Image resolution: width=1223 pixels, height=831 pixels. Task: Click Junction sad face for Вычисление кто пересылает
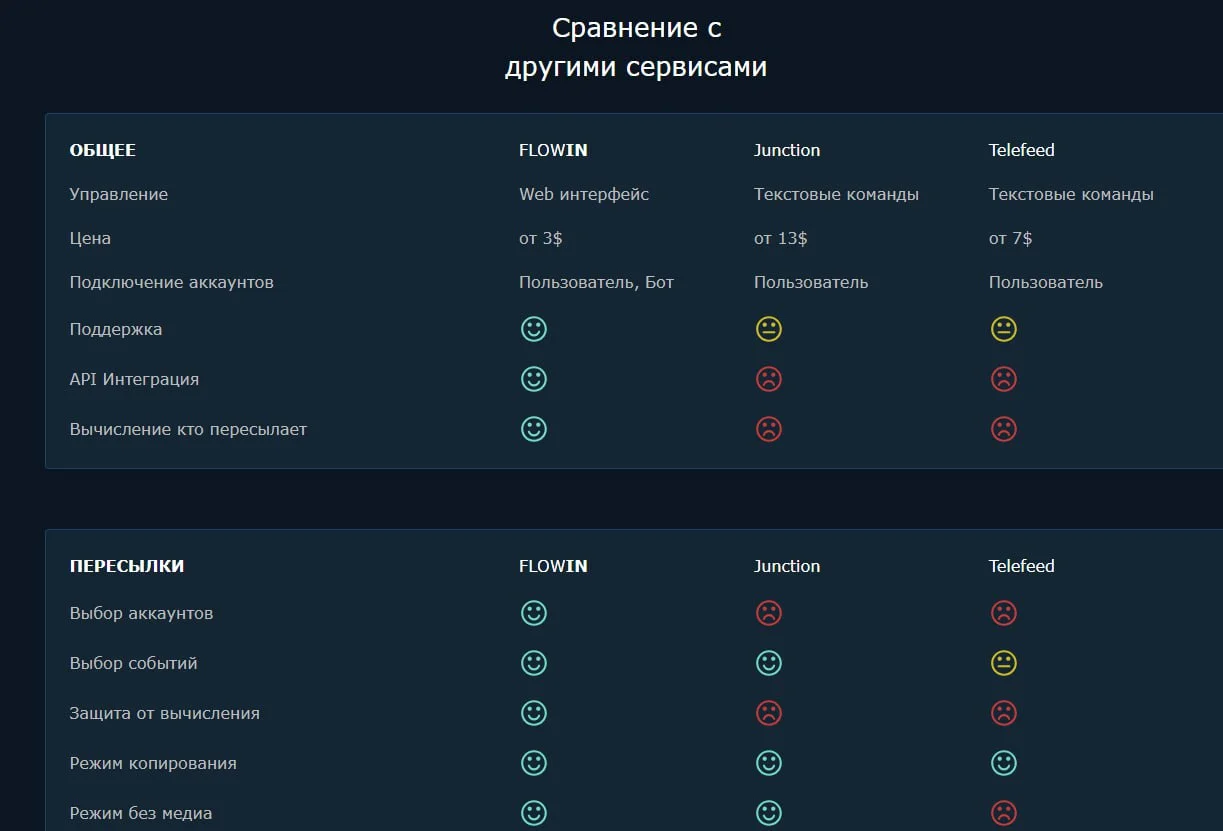click(769, 429)
